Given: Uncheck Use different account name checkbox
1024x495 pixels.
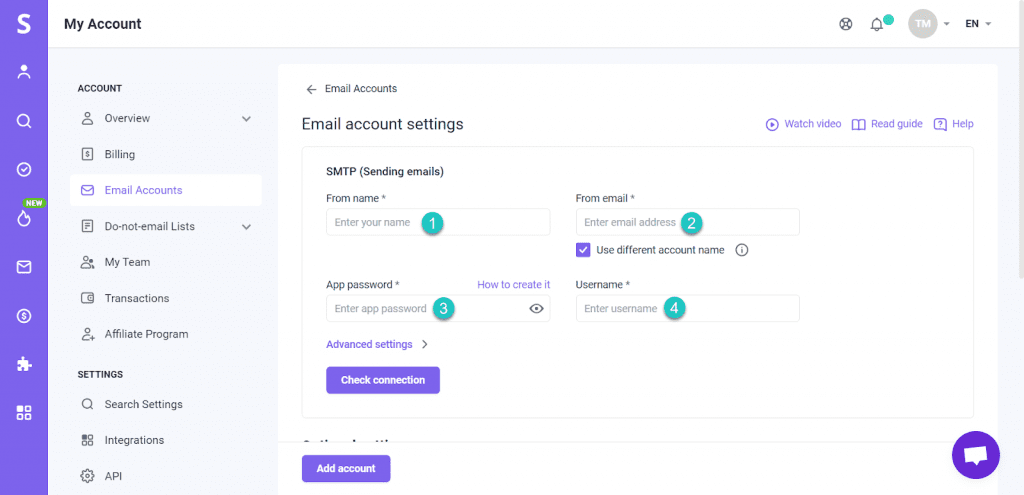Looking at the screenshot, I should [x=584, y=250].
